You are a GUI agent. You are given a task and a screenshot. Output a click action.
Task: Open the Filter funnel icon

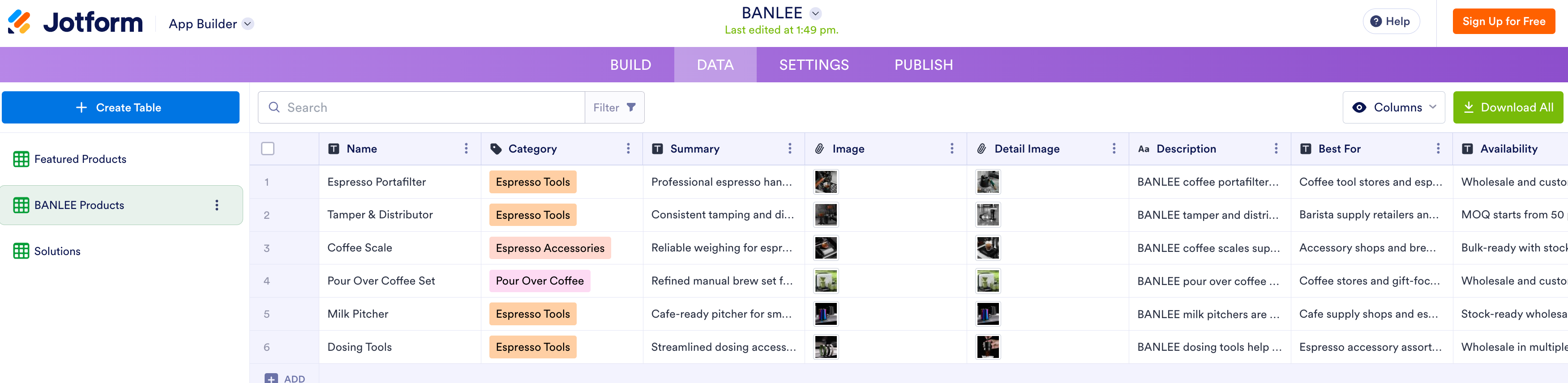[x=631, y=107]
